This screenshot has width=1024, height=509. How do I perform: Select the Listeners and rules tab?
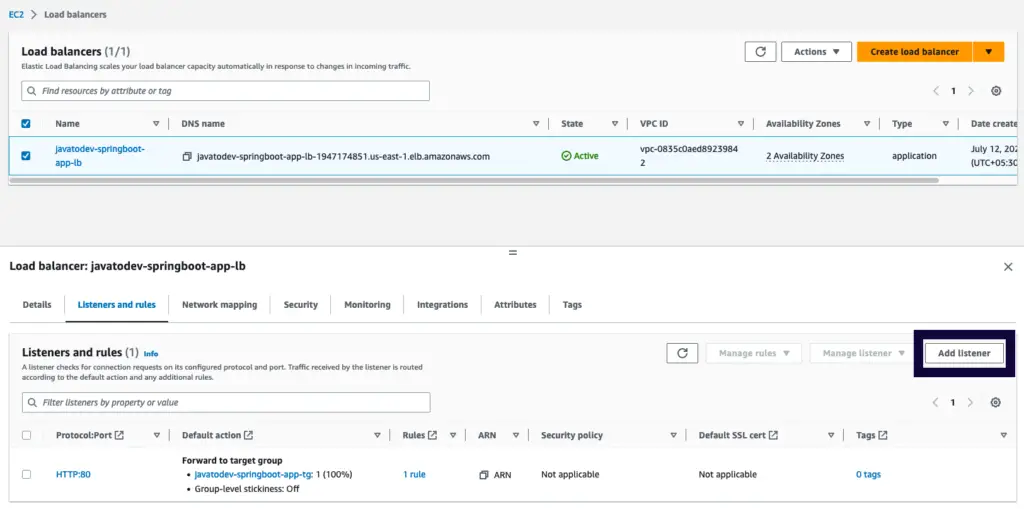coord(116,304)
